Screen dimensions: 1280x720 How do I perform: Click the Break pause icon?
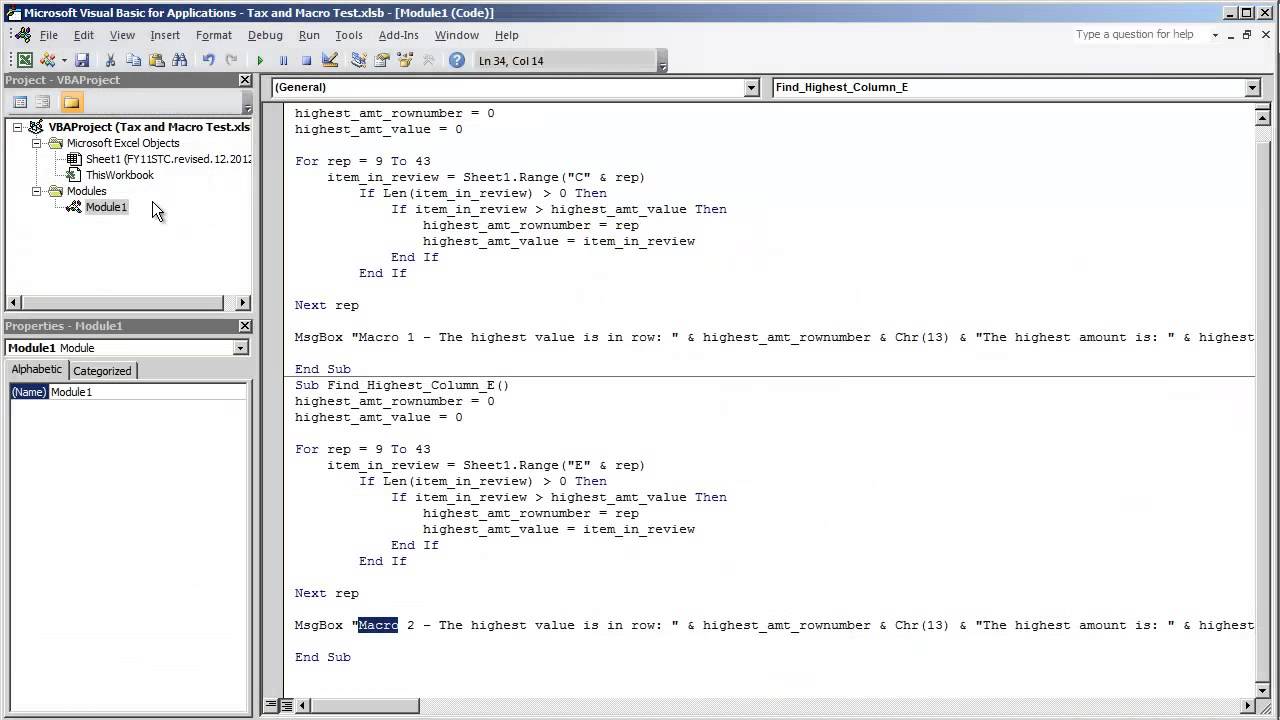click(283, 60)
